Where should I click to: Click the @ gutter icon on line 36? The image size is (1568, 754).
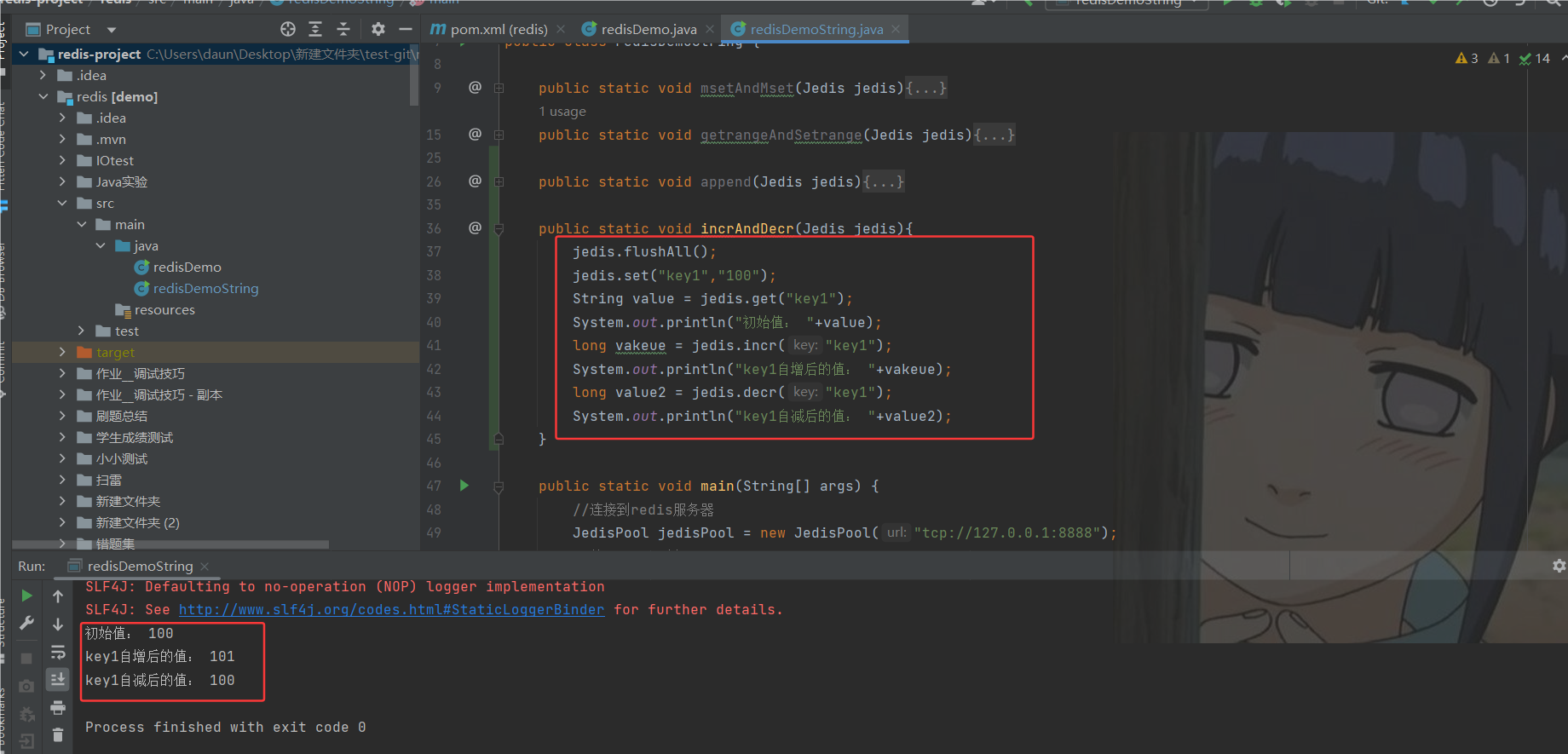coord(475,227)
